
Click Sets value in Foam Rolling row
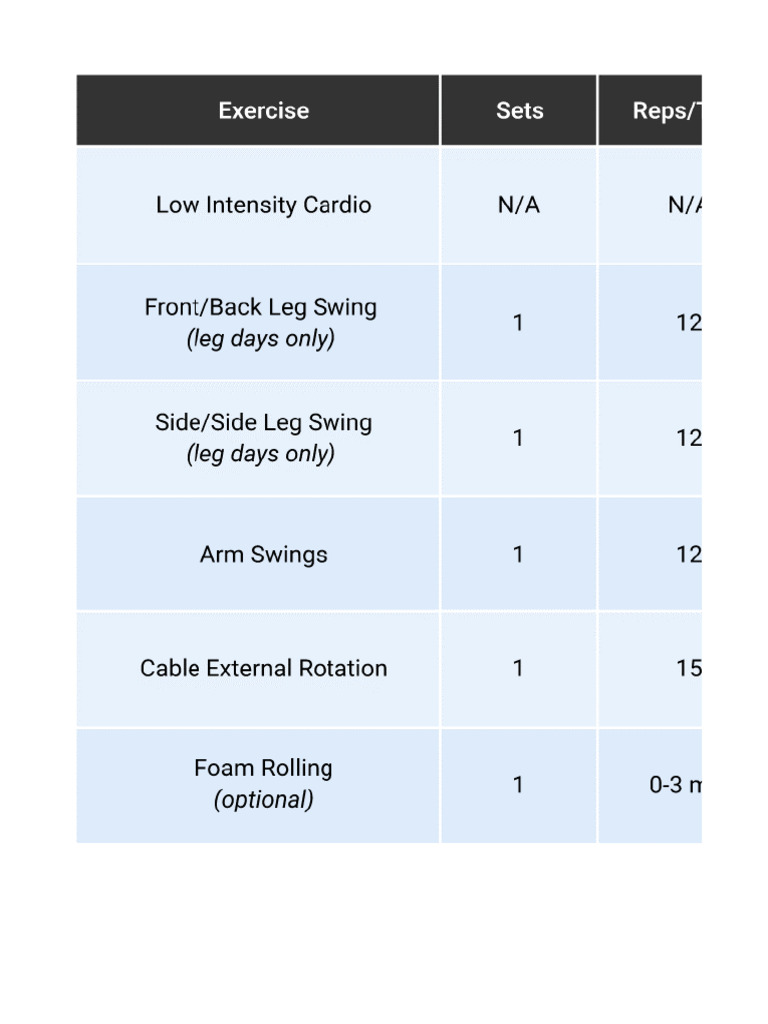coord(518,785)
